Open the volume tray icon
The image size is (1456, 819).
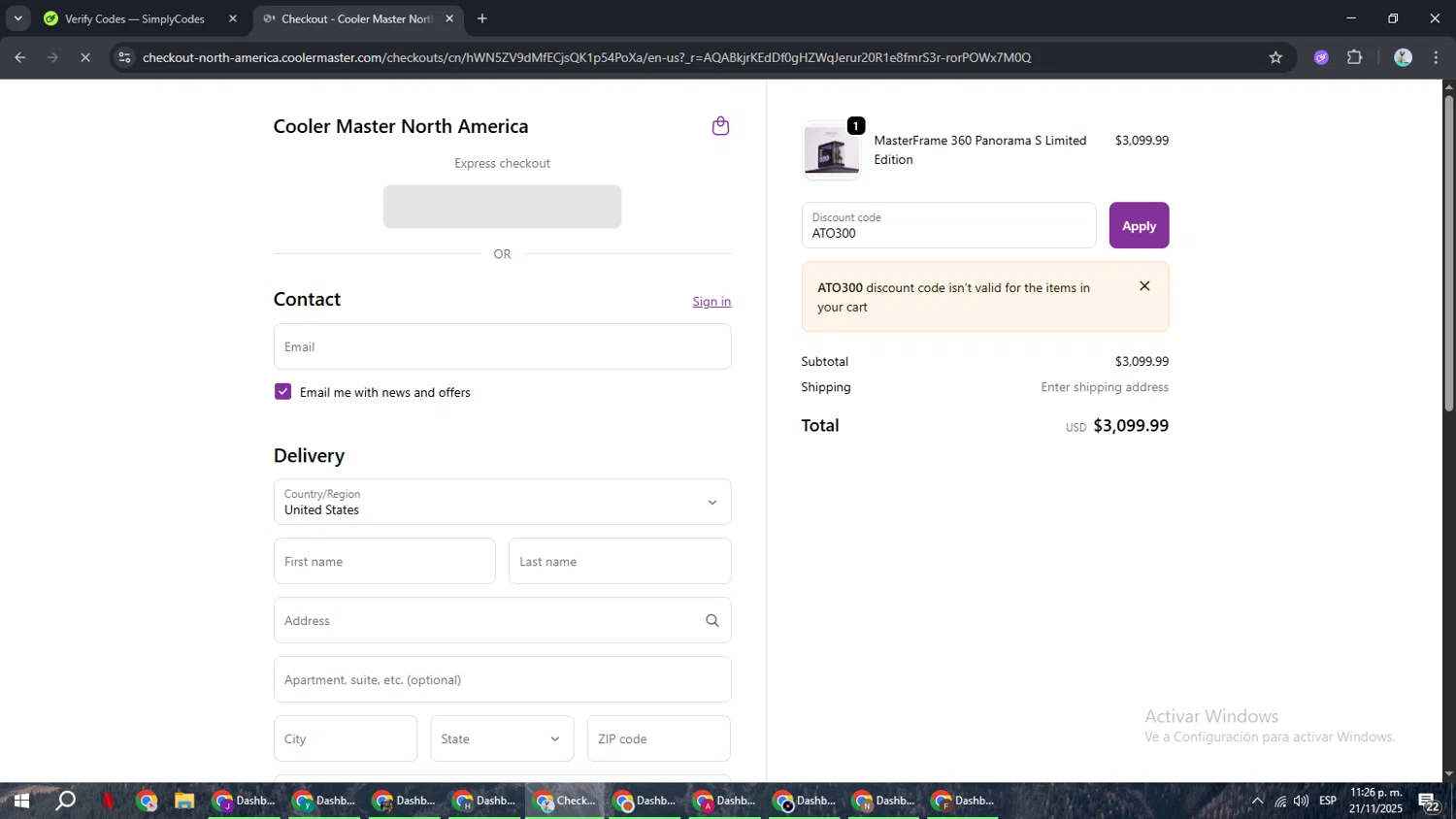(1301, 801)
